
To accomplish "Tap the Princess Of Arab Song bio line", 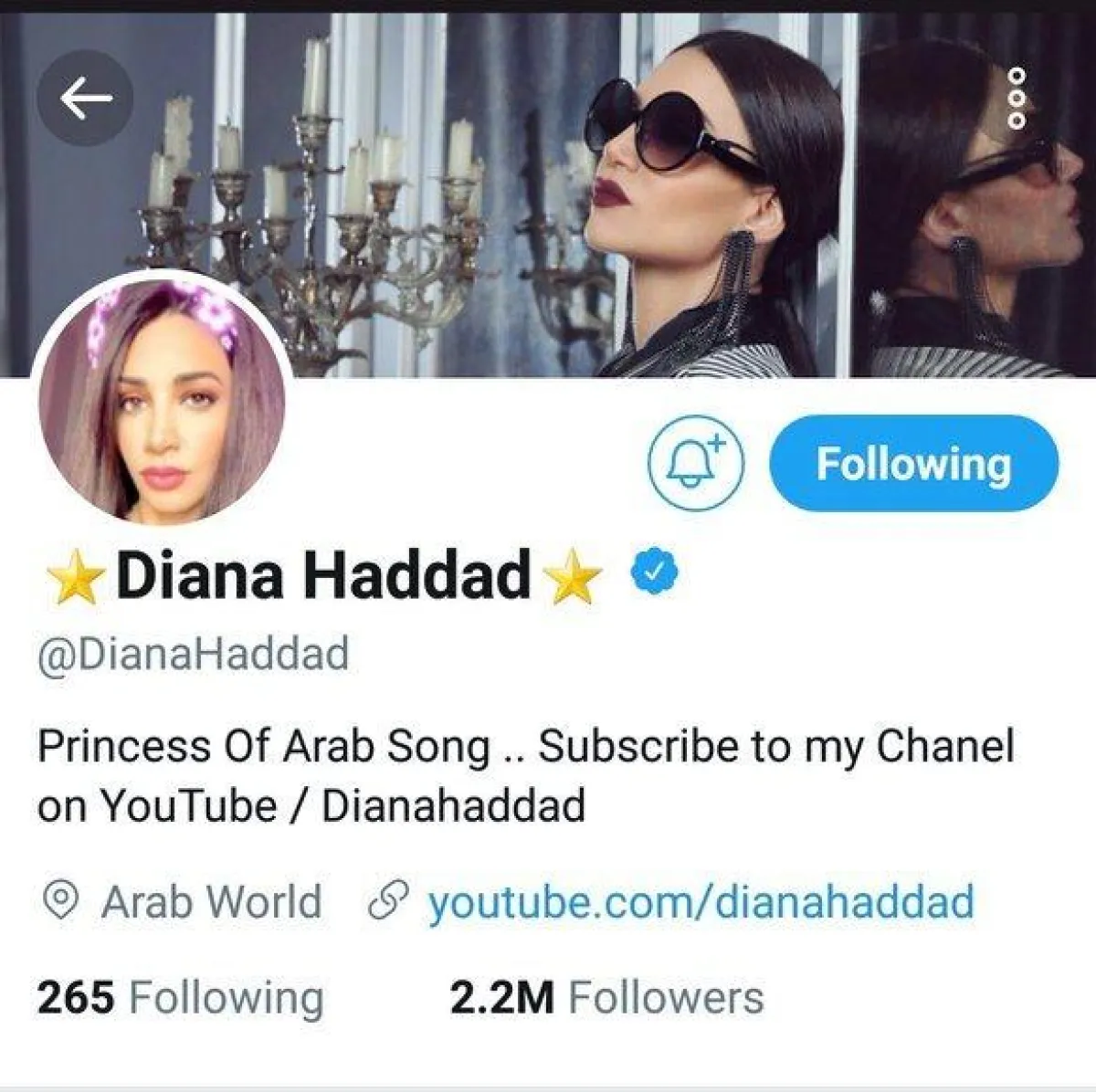I will pyautogui.click(x=526, y=747).
